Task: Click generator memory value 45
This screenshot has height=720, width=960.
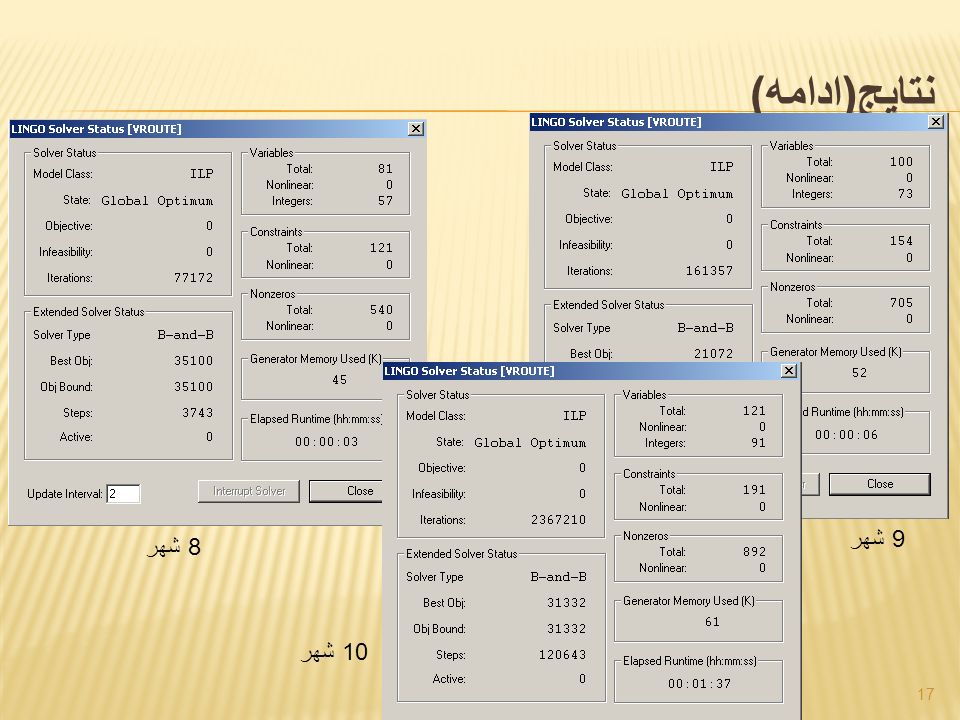Action: (339, 380)
